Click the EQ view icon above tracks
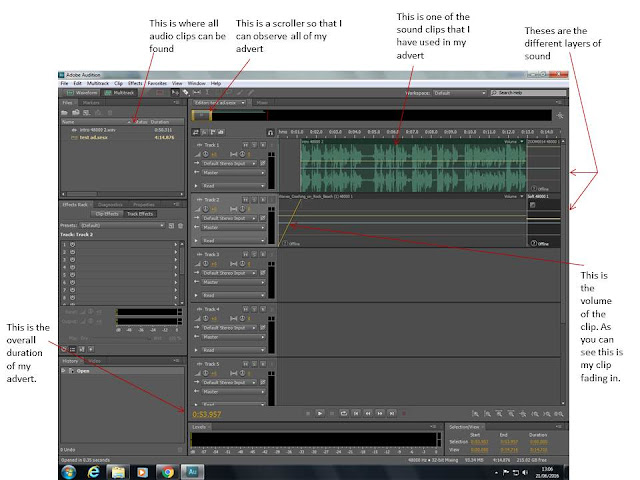 pos(221,132)
